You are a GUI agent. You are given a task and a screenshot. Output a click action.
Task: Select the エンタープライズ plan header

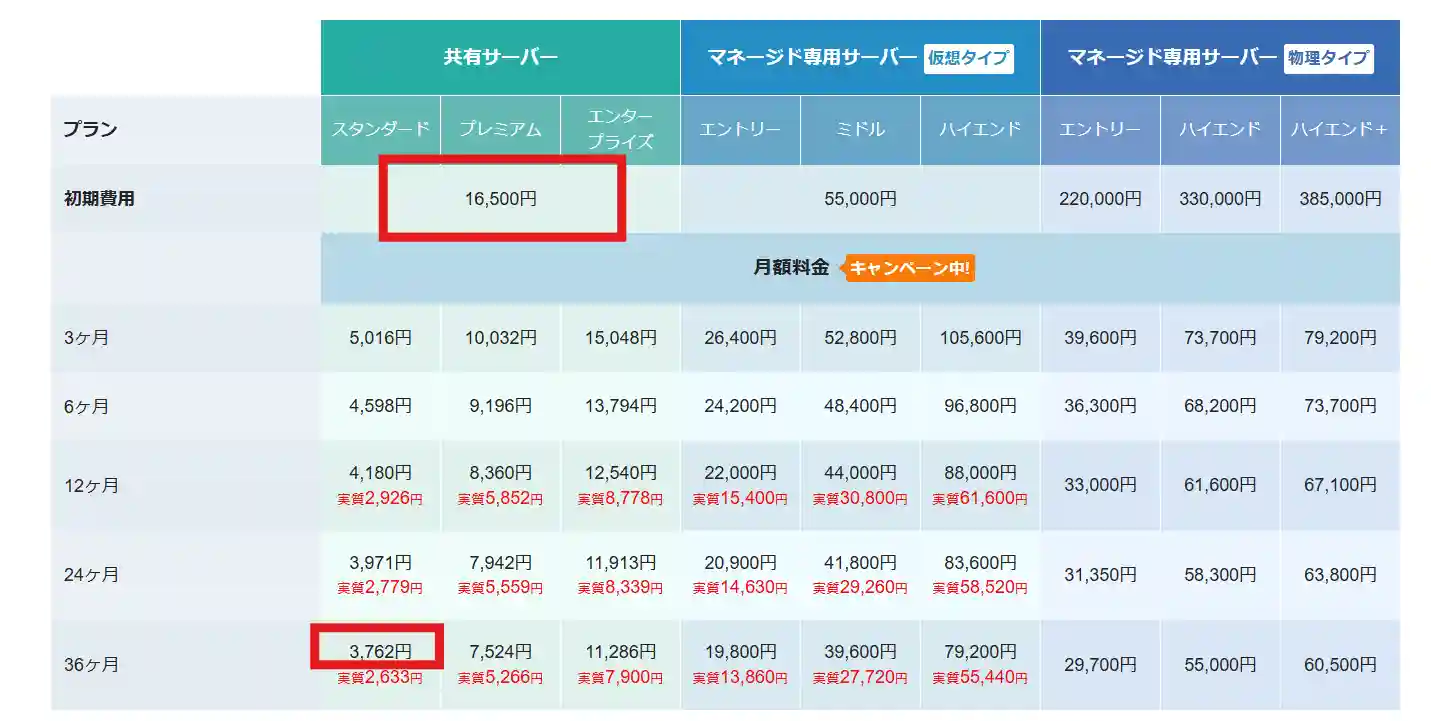pos(620,129)
